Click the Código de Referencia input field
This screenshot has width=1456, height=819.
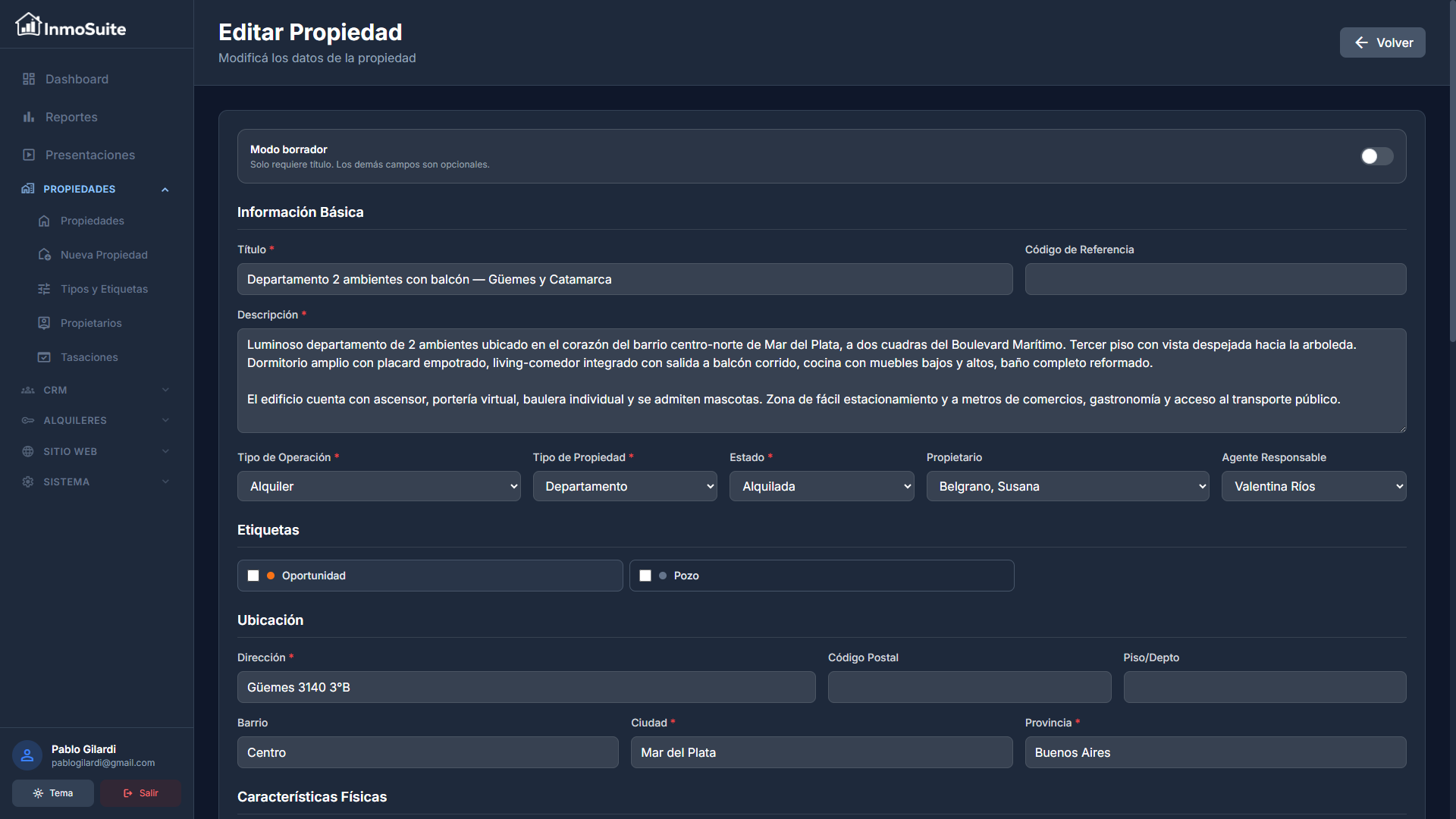(1215, 279)
